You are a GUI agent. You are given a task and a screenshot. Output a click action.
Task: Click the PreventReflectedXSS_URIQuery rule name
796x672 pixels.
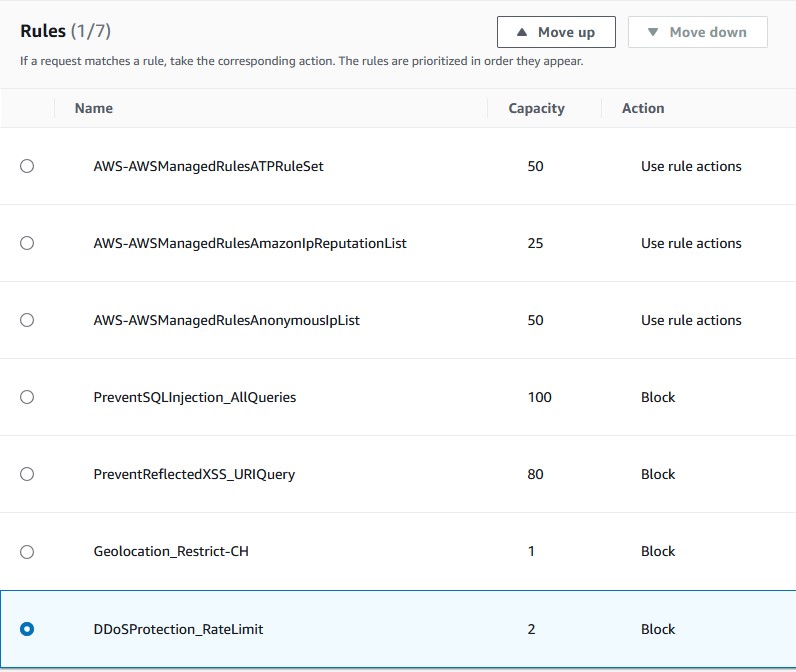click(194, 475)
